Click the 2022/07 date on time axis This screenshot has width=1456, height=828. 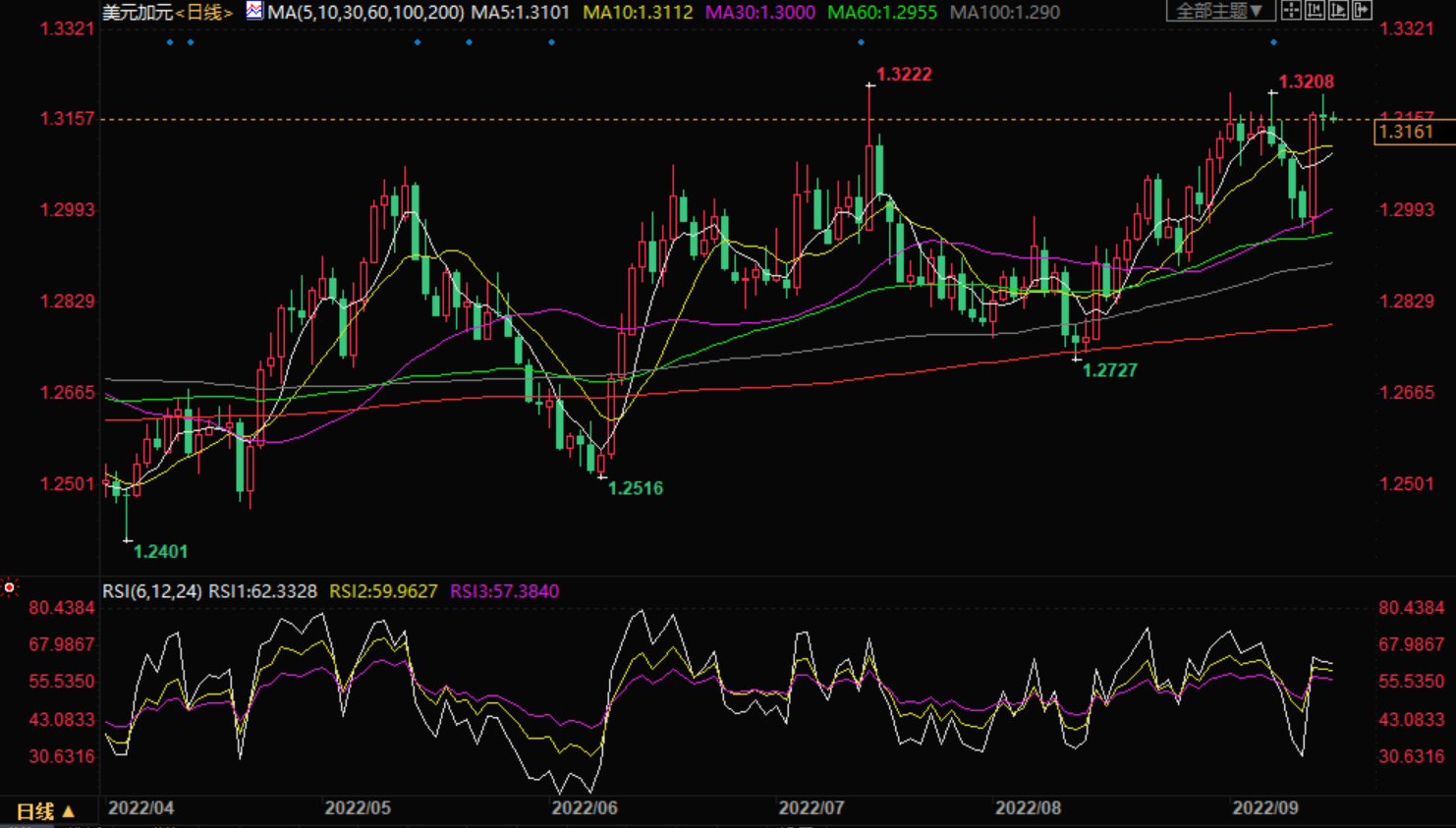click(x=811, y=808)
